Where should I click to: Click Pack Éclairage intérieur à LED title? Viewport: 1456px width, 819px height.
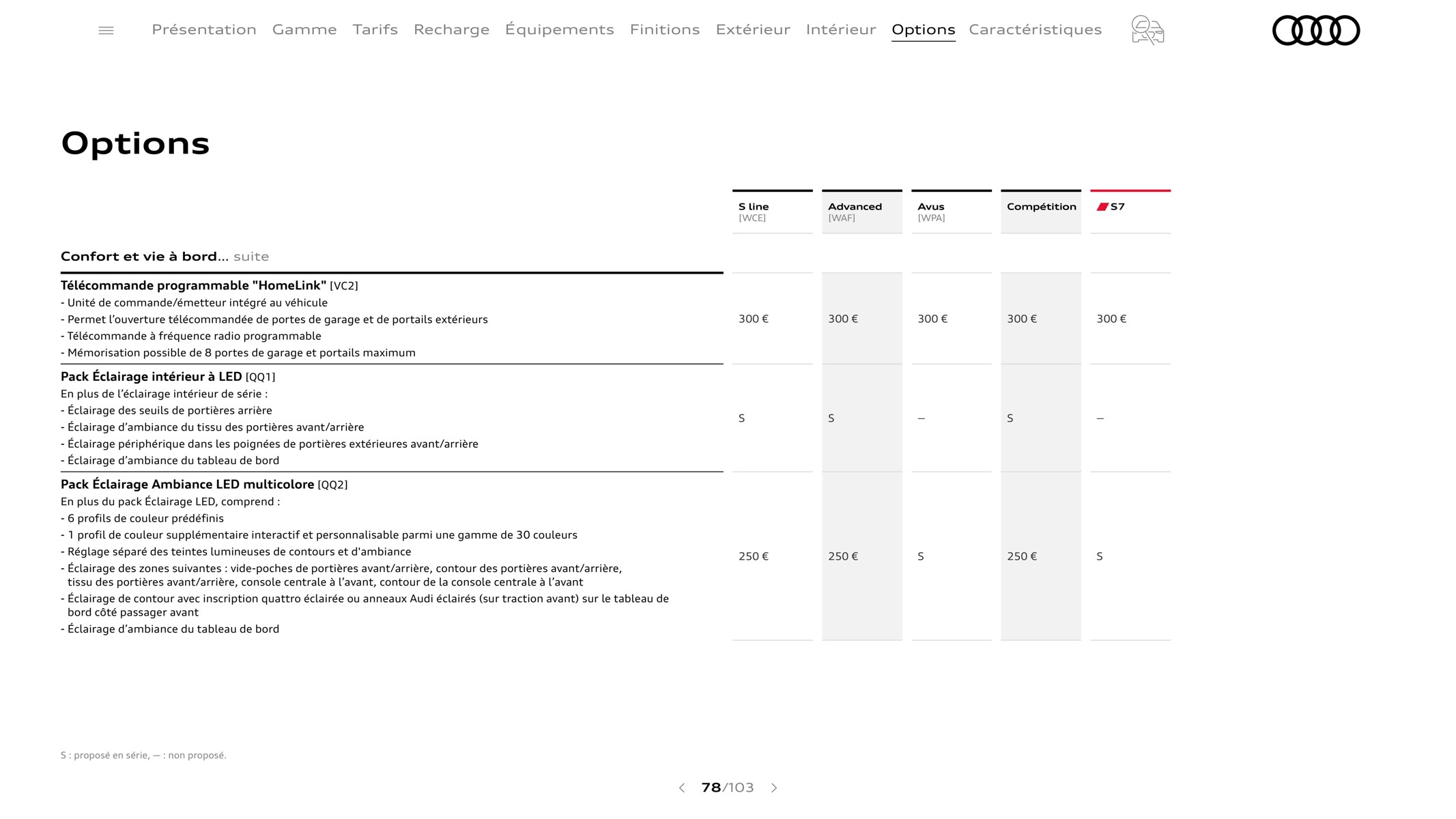click(152, 377)
